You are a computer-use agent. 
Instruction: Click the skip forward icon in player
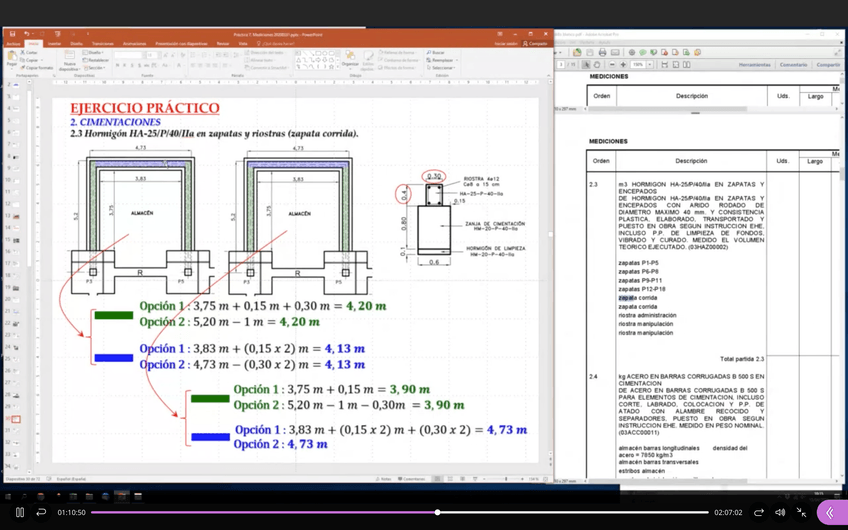click(x=758, y=512)
